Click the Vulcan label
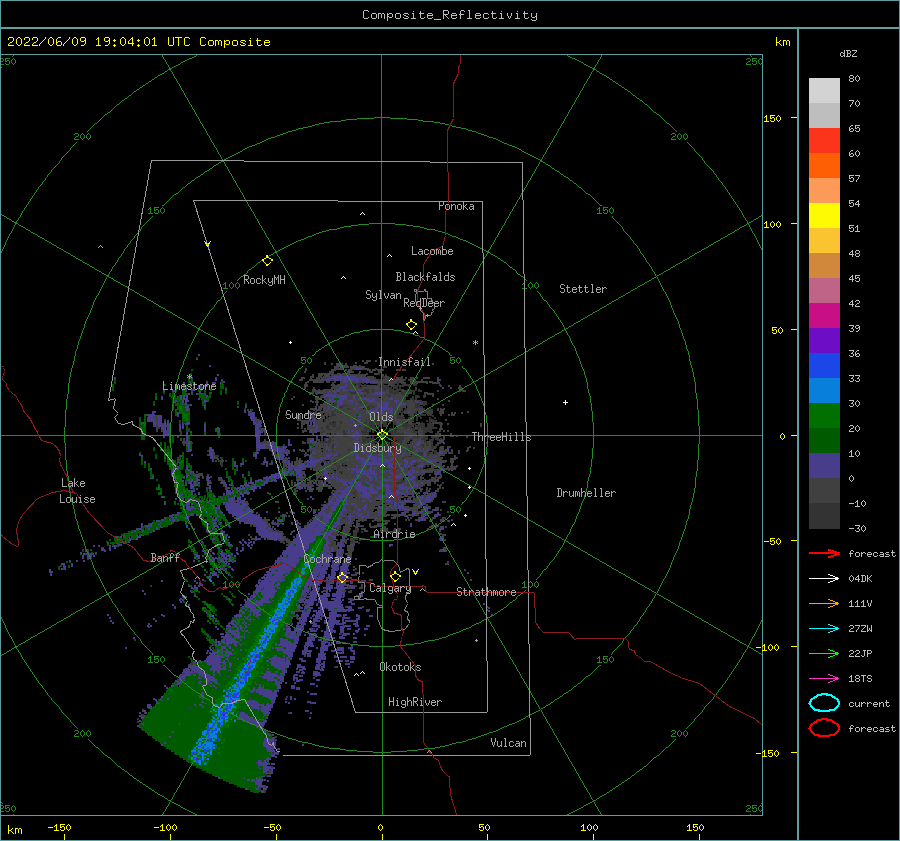This screenshot has width=900, height=841. (508, 743)
